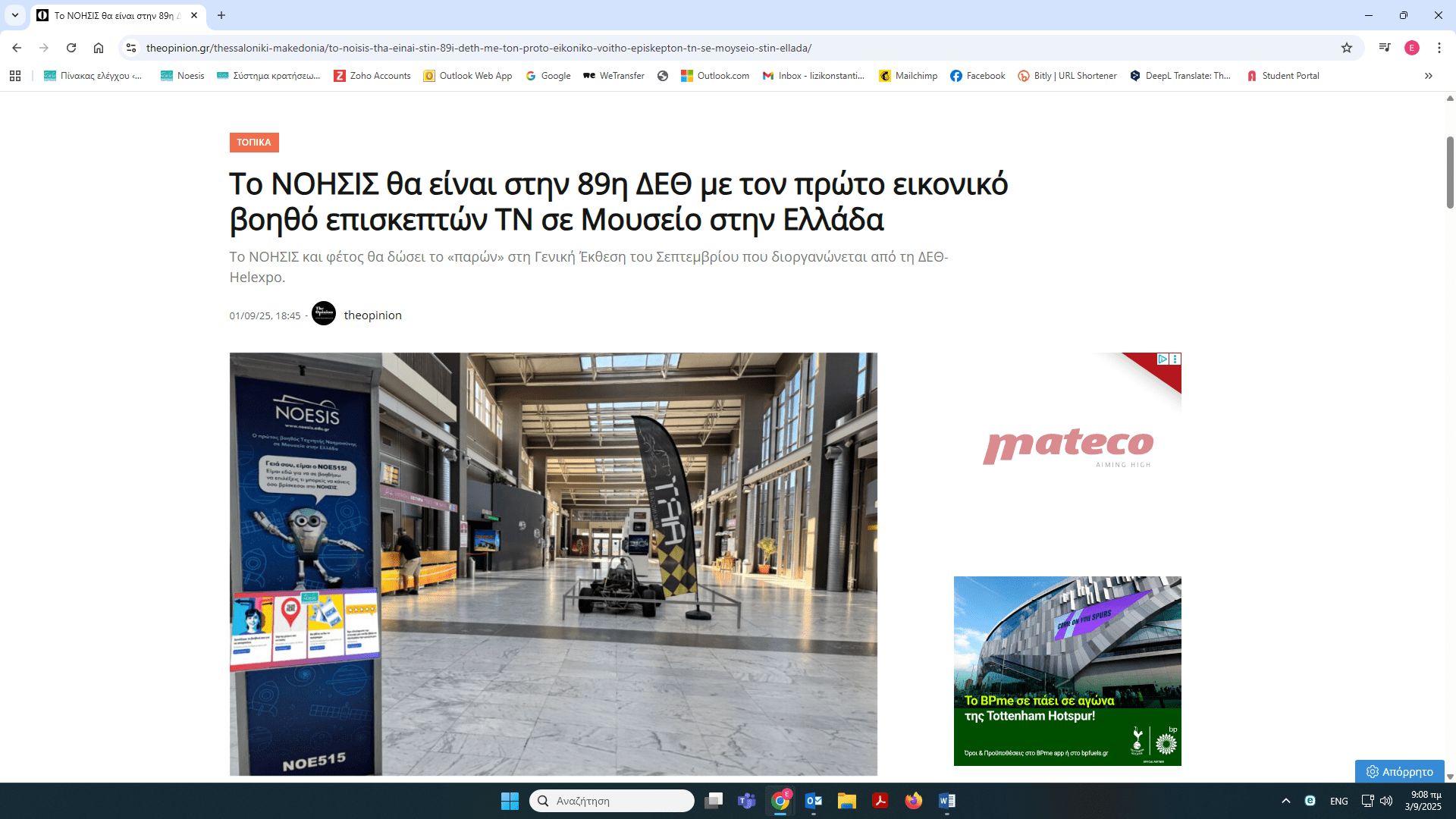The image size is (1456, 819).
Task: Reload the current page
Action: (71, 48)
